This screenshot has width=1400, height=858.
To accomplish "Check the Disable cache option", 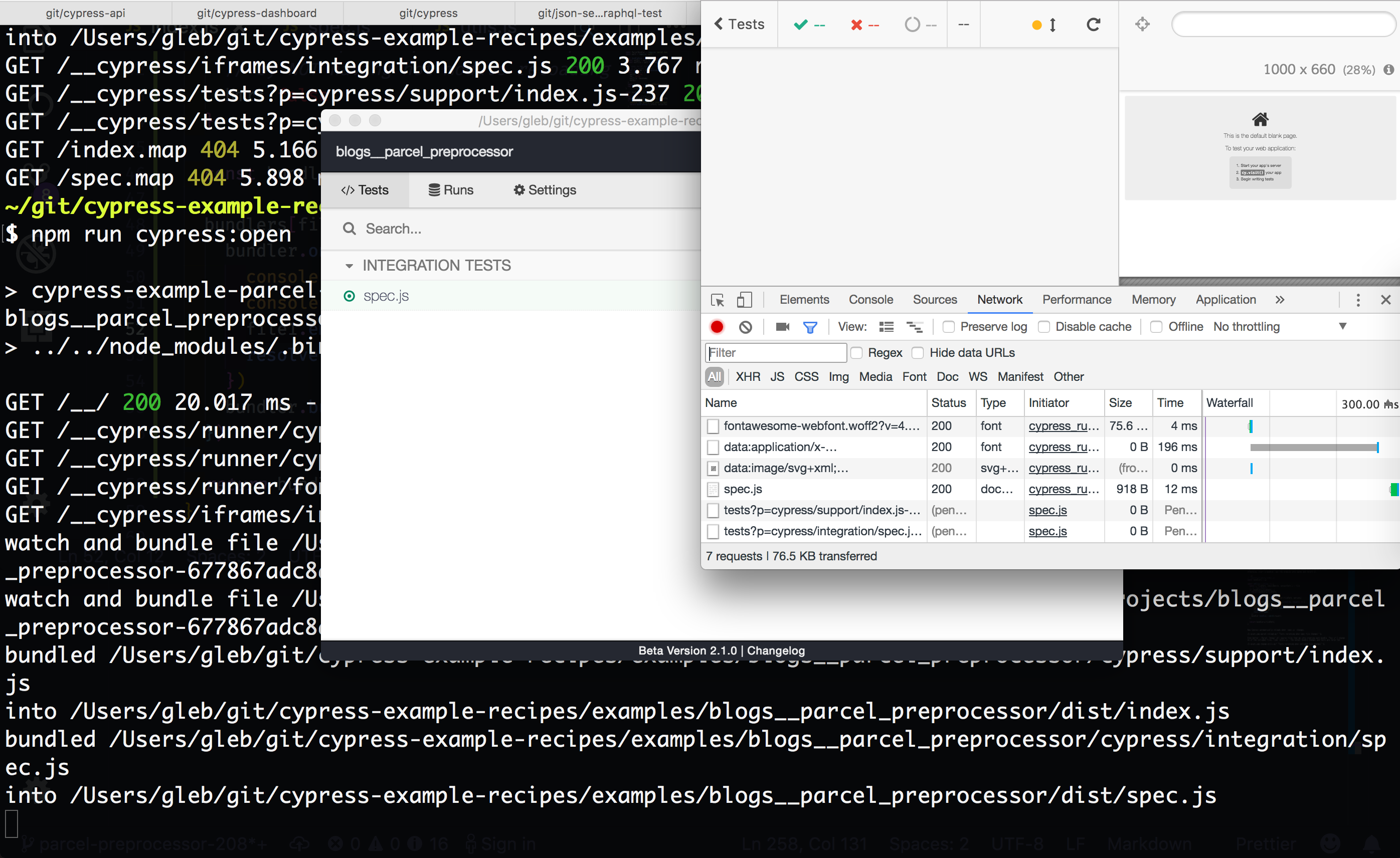I will click(x=1044, y=327).
